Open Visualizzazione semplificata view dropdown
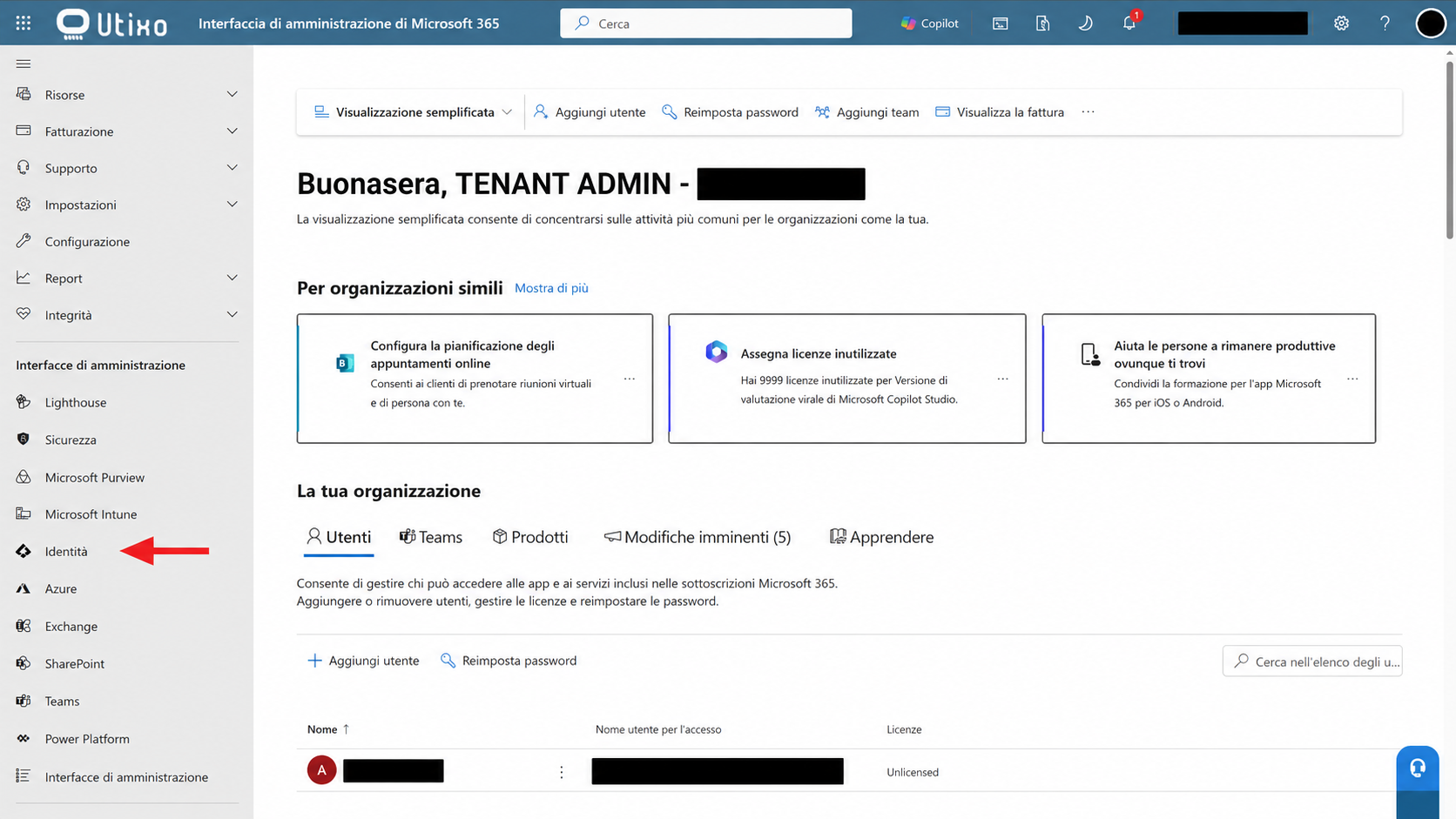The height and width of the screenshot is (819, 1456). tap(413, 112)
